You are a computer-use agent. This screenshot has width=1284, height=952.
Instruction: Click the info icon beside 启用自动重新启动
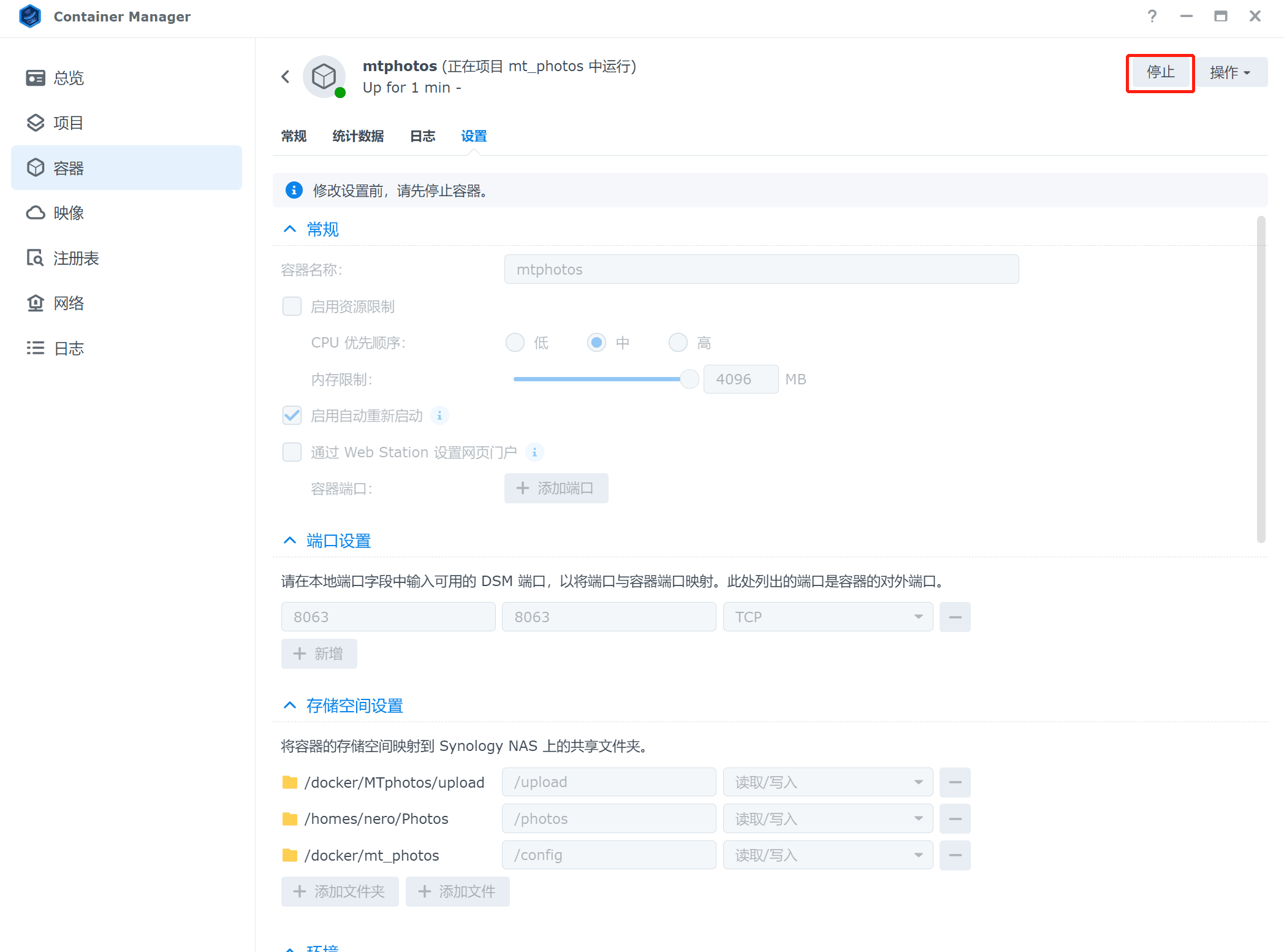[x=439, y=416]
